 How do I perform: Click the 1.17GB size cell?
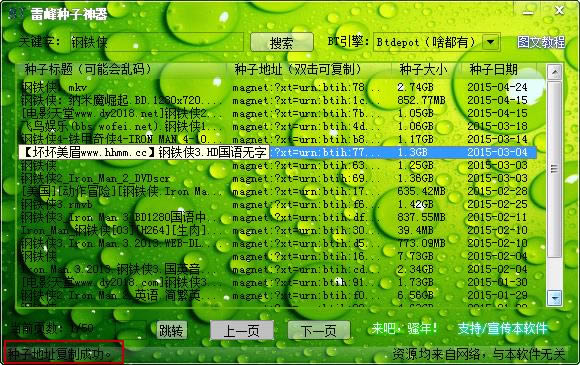(415, 139)
